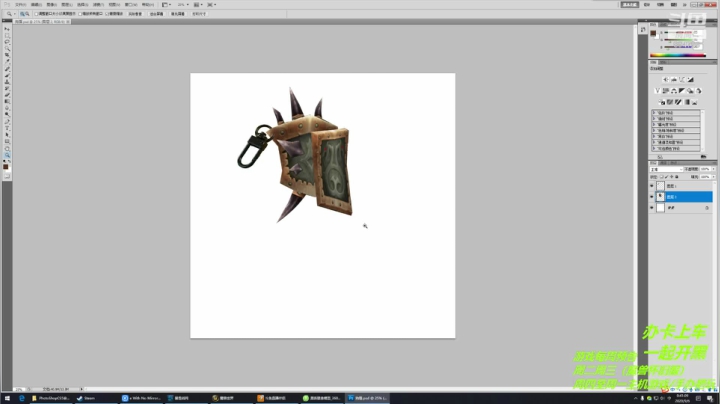720x404 pixels.
Task: Select the Pen tool
Action: [x=7, y=122]
